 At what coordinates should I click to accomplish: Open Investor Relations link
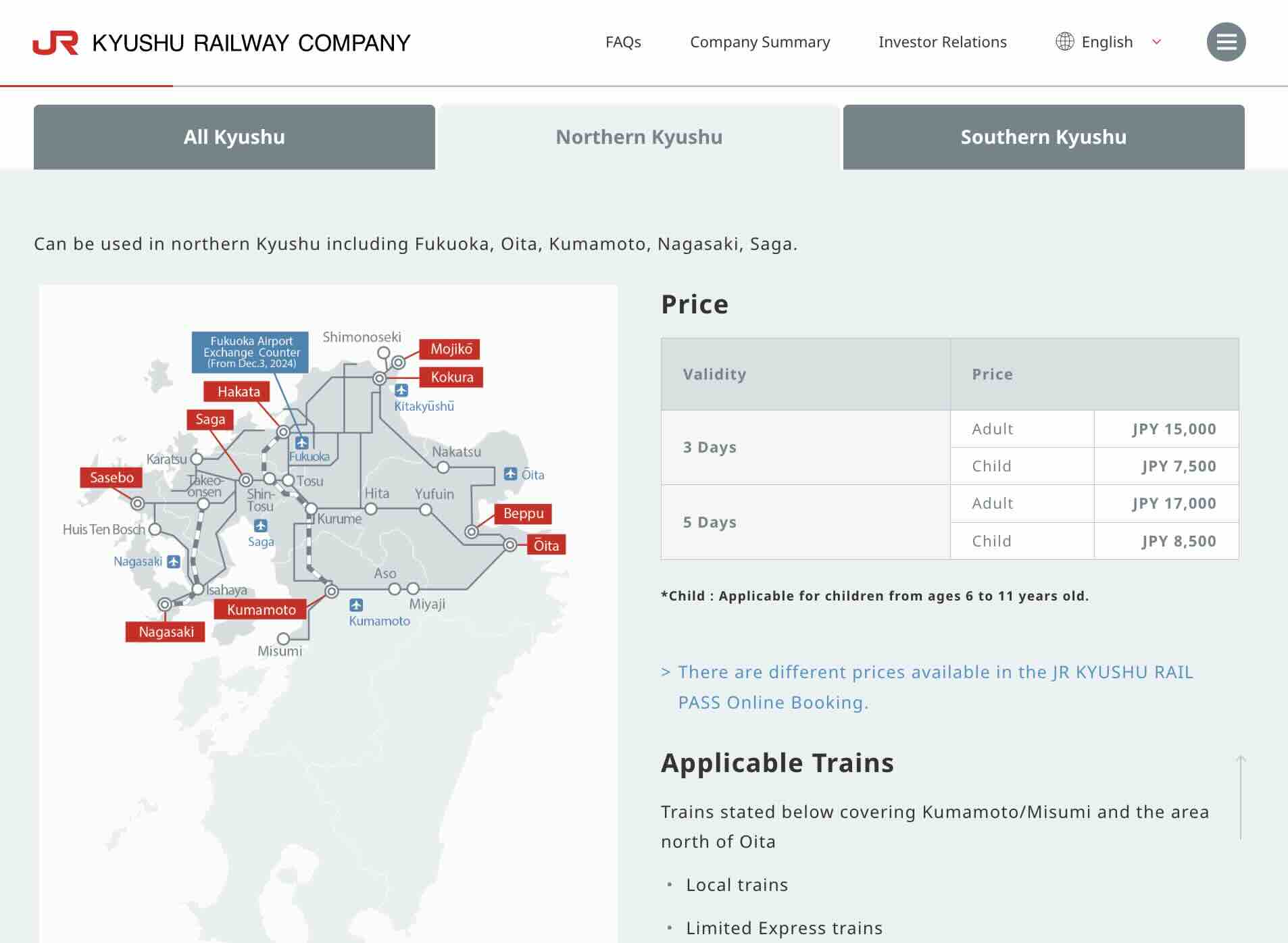(x=942, y=42)
